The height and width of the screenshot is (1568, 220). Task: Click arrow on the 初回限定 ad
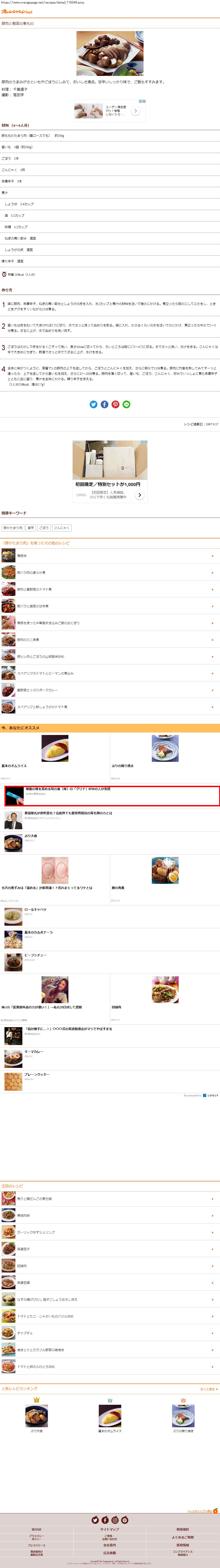click(x=139, y=495)
